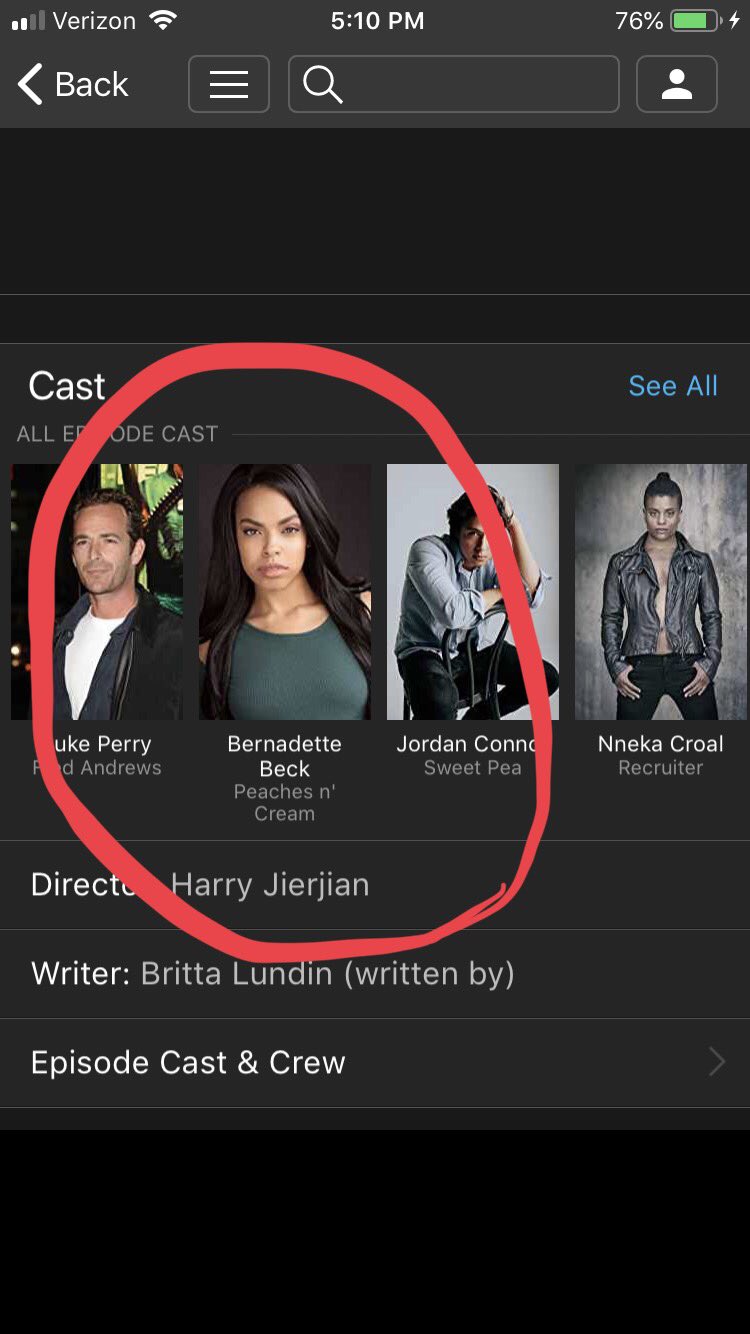Image resolution: width=750 pixels, height=1334 pixels.
Task: Tap the battery icon in status bar
Action: (696, 20)
